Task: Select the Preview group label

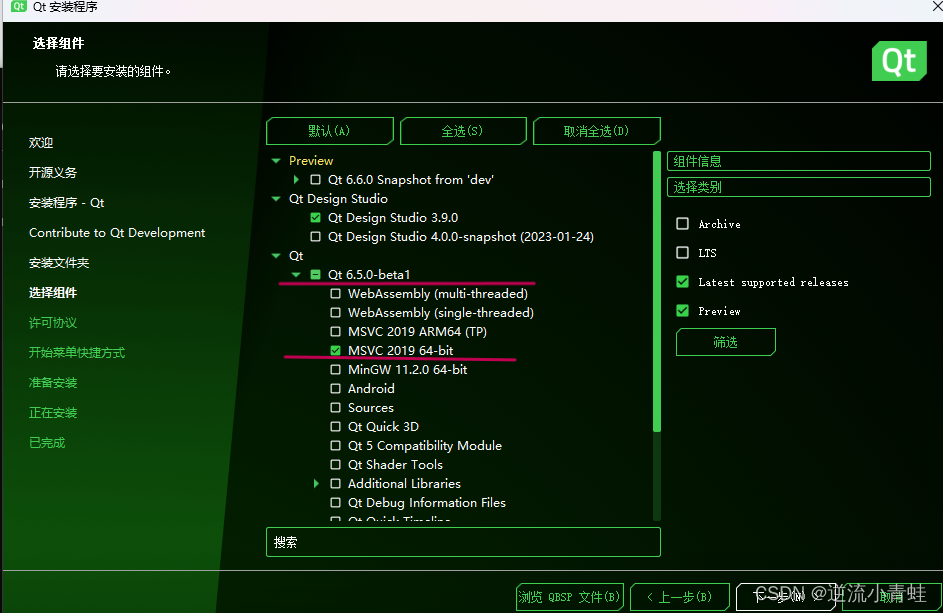Action: tap(311, 161)
